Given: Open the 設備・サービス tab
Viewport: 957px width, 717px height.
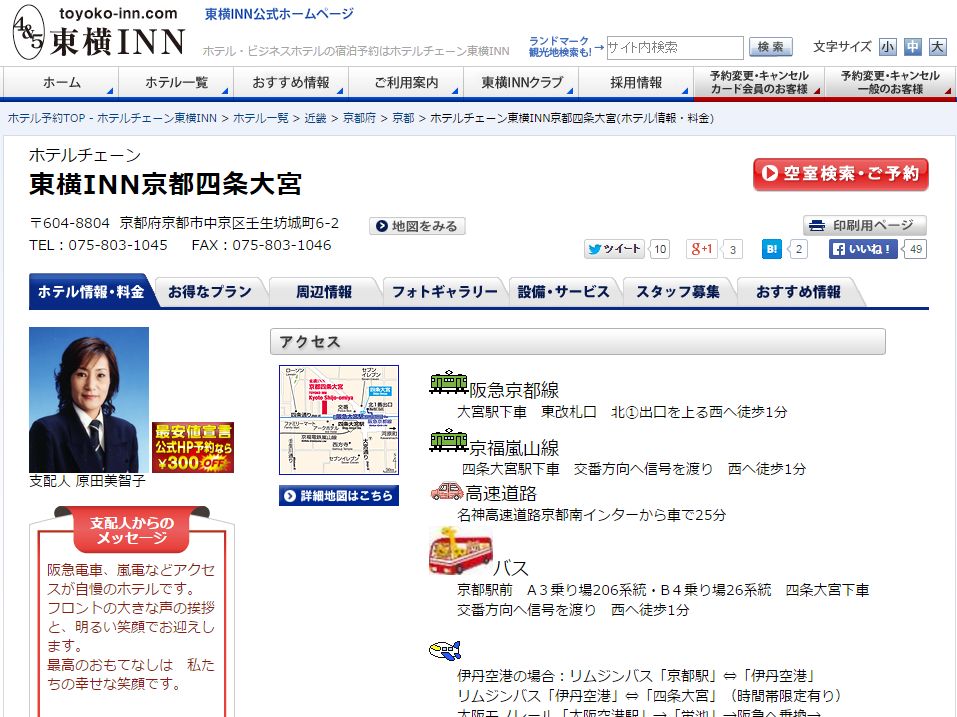Looking at the screenshot, I should (x=563, y=292).
